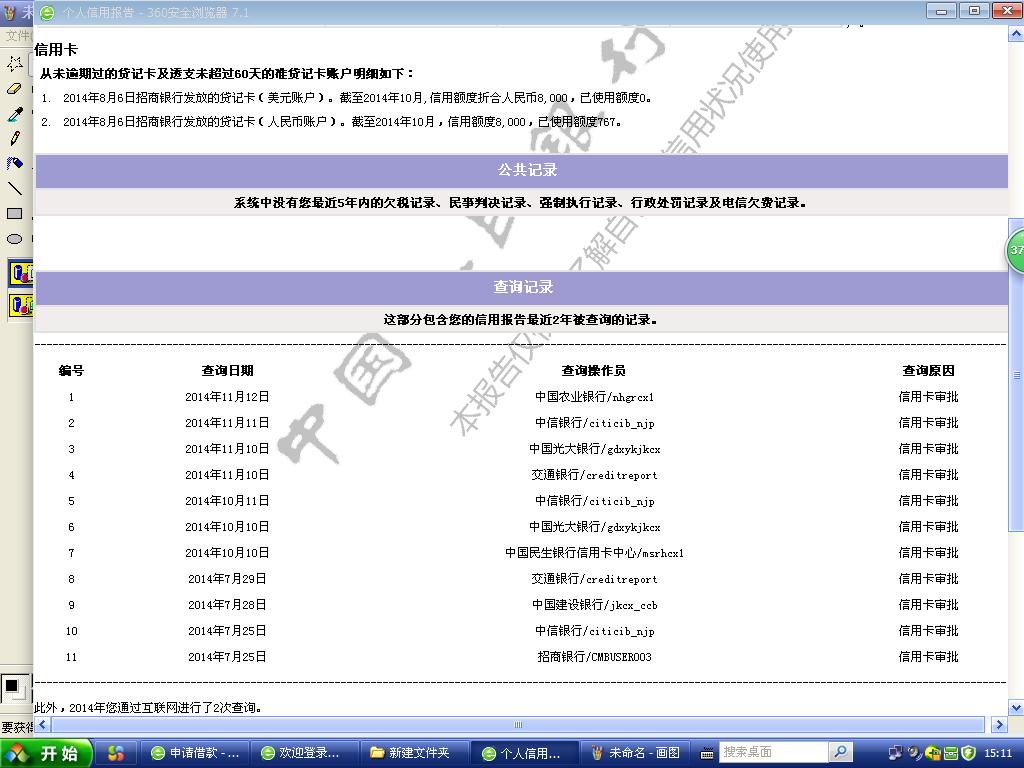Select the Free-Form Select tool in Paint
The height and width of the screenshot is (768, 1024).
(14, 63)
